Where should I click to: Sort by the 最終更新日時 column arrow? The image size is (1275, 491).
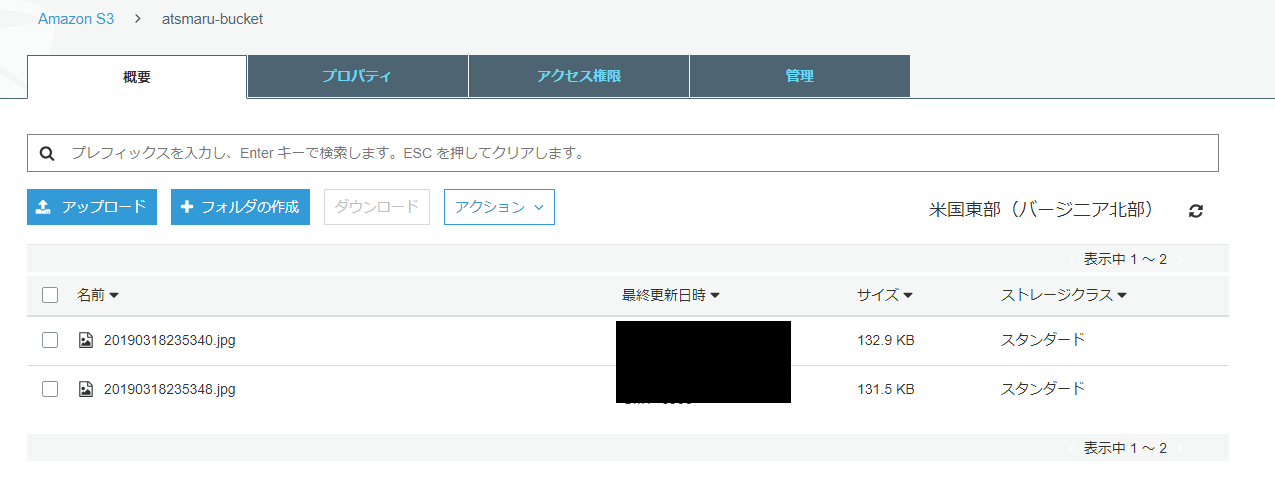[x=716, y=296]
